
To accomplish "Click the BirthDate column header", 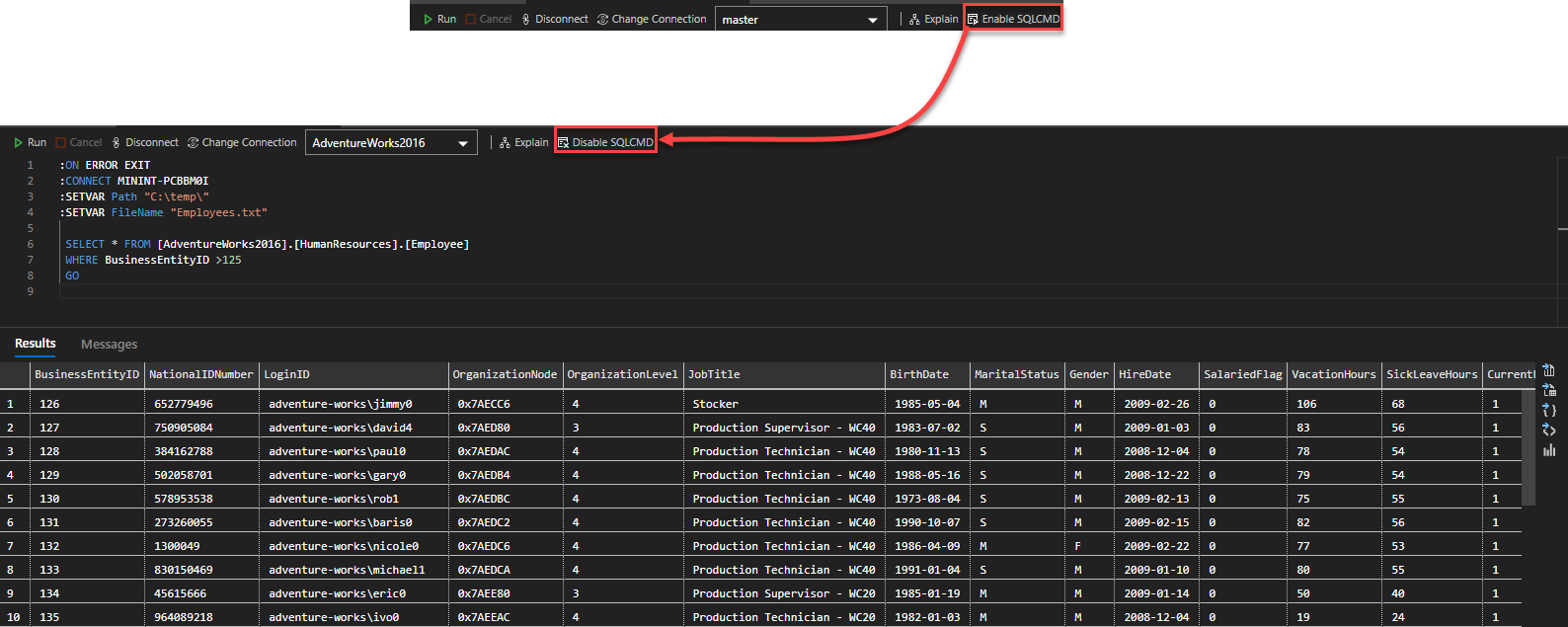I will tap(928, 374).
